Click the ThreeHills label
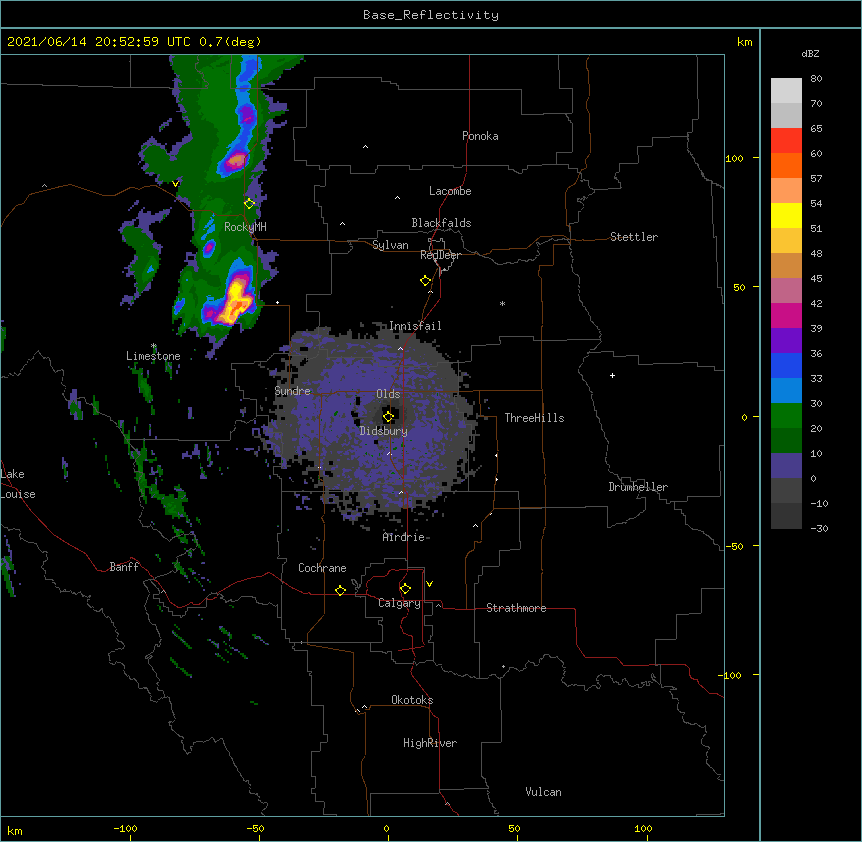This screenshot has height=842, width=862. [x=534, y=418]
